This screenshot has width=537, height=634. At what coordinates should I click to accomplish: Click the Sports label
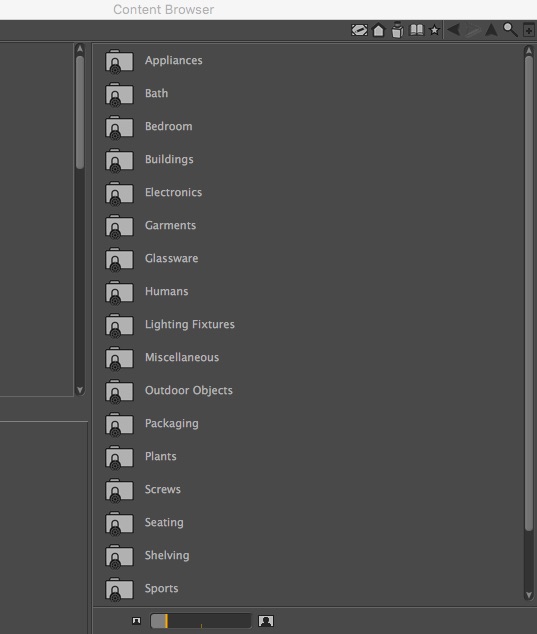[161, 589]
